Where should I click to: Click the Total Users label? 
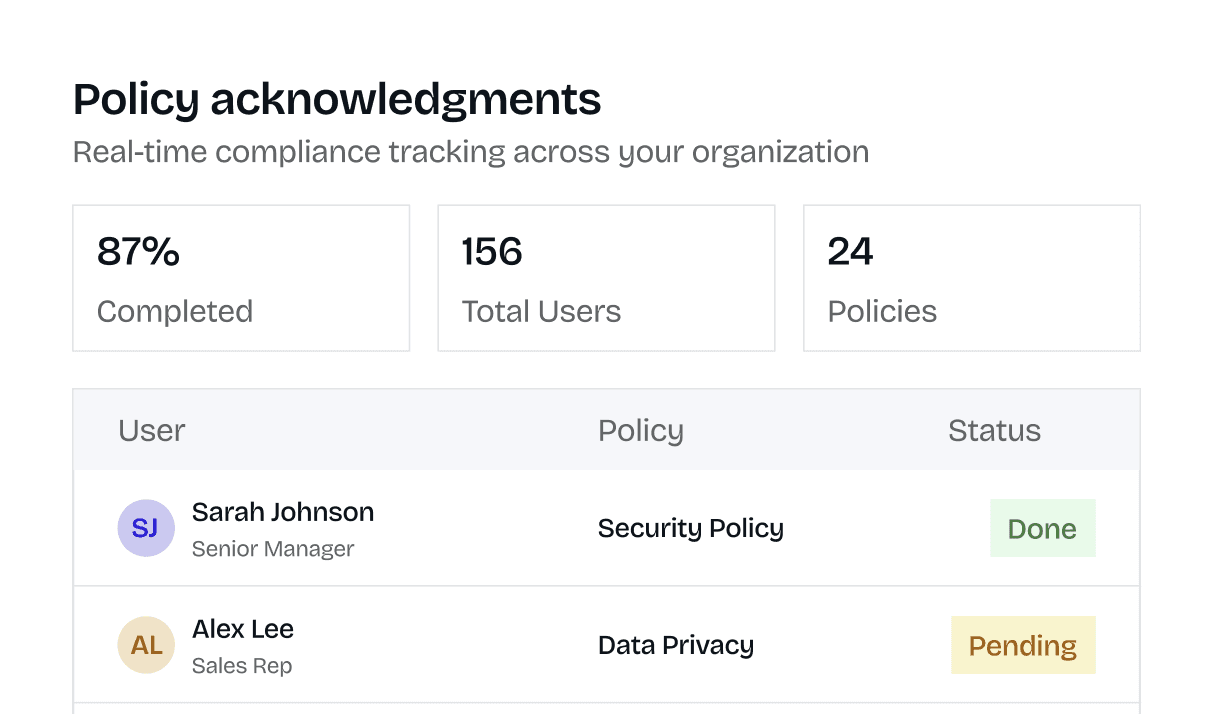click(x=541, y=311)
